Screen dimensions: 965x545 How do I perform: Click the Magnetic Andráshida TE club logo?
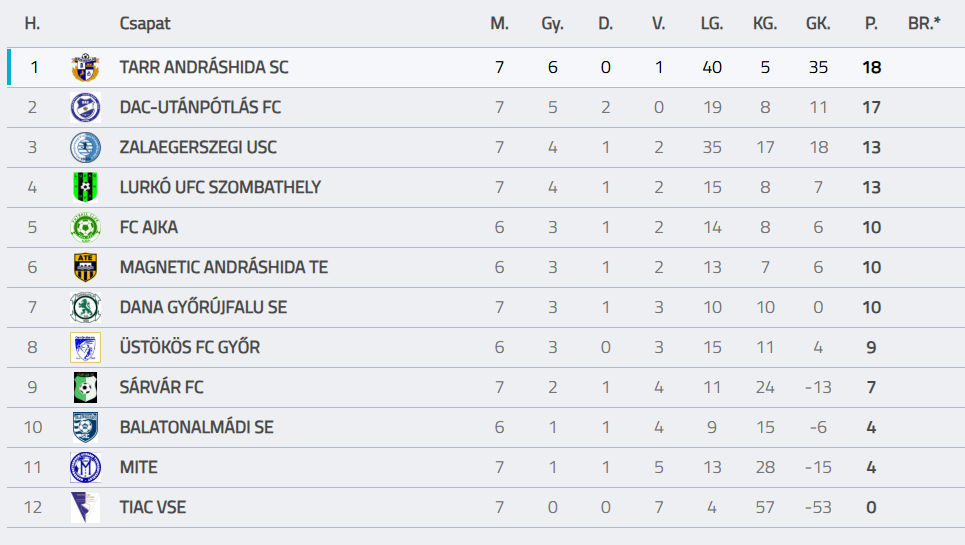[85, 268]
